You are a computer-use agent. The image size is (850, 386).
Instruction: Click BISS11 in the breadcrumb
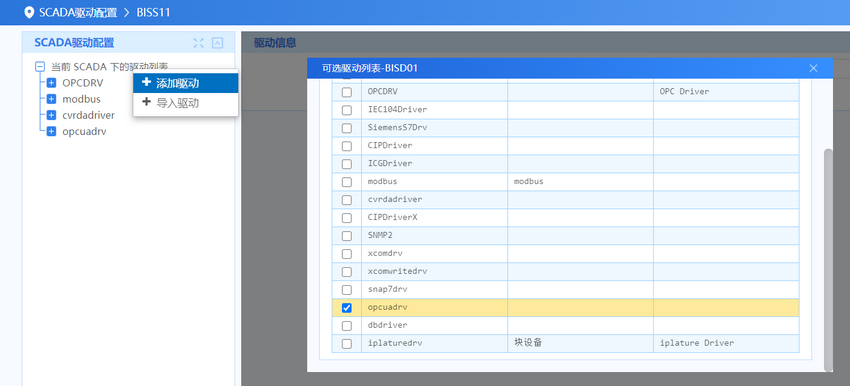(153, 12)
